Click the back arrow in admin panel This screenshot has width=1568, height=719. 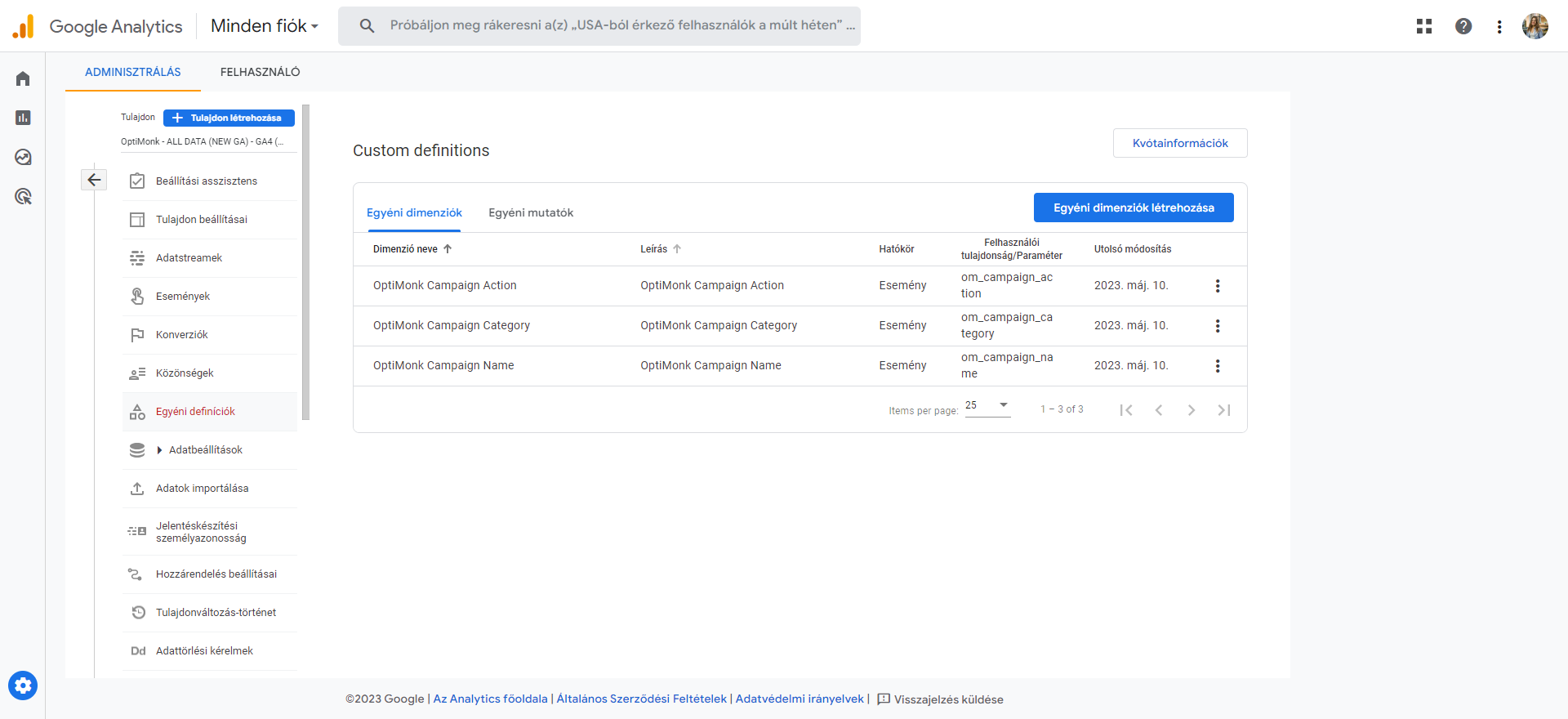(x=94, y=180)
